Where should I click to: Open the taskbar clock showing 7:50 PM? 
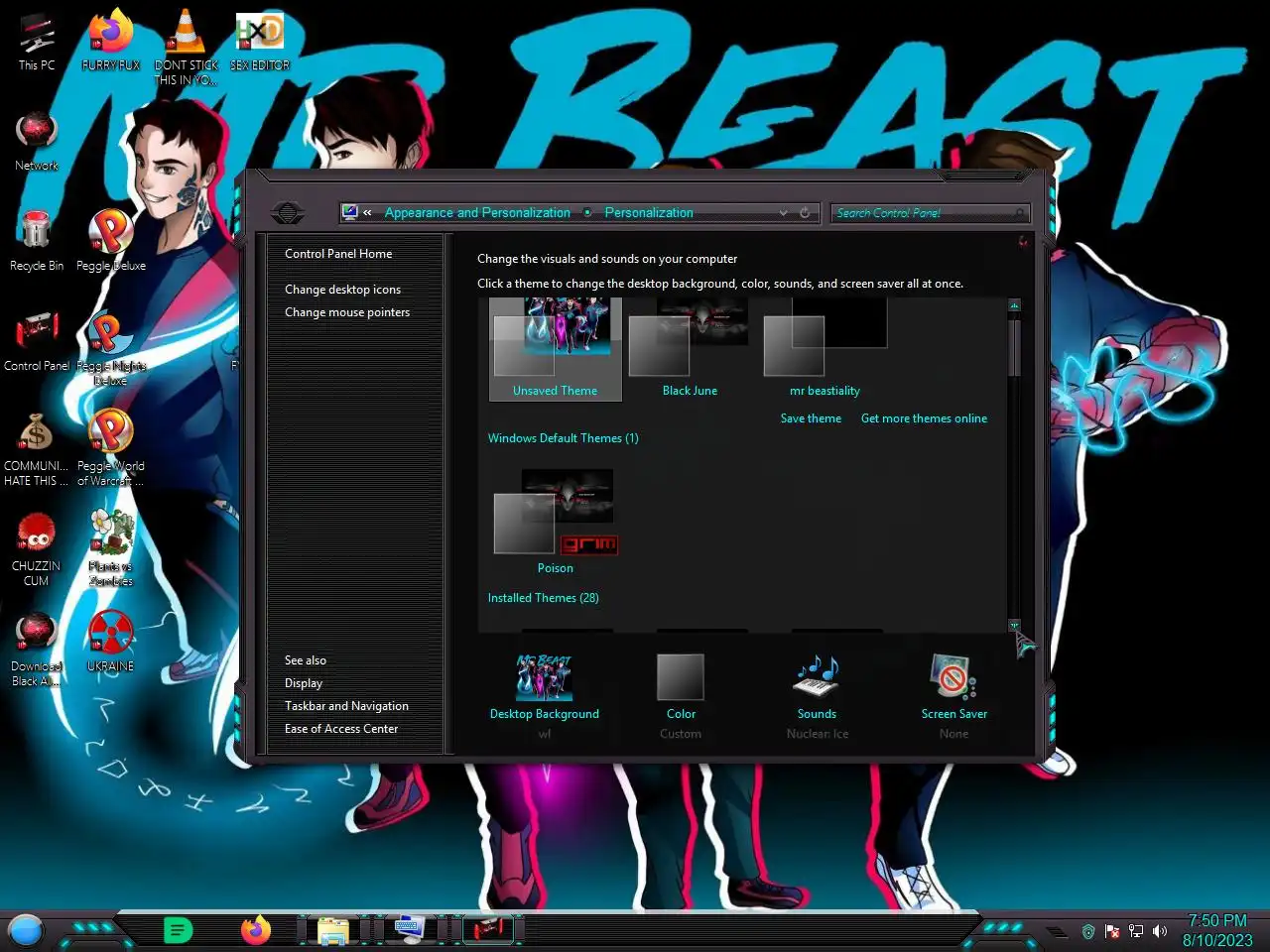click(1217, 930)
